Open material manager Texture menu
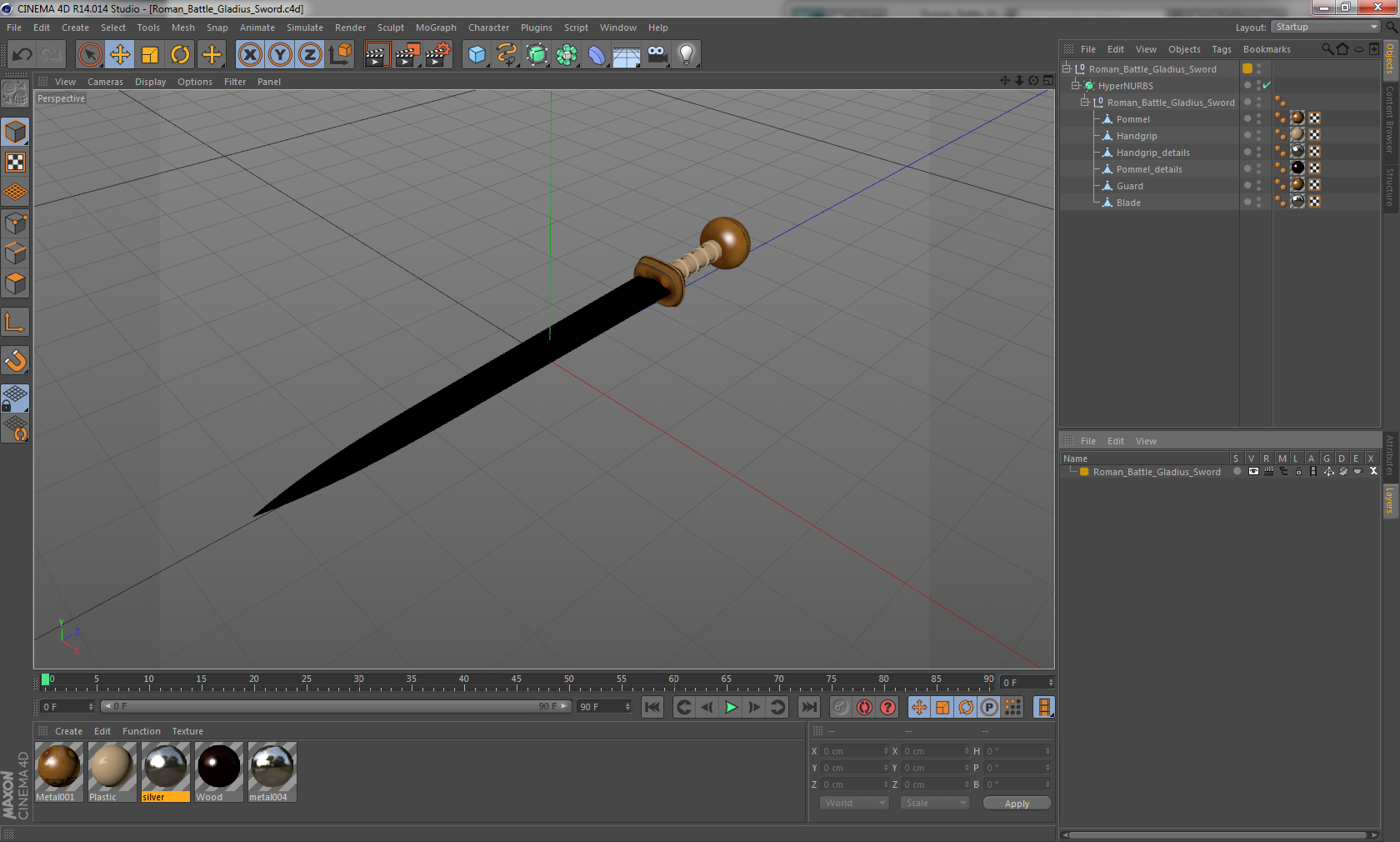This screenshot has height=842, width=1400. (187, 731)
